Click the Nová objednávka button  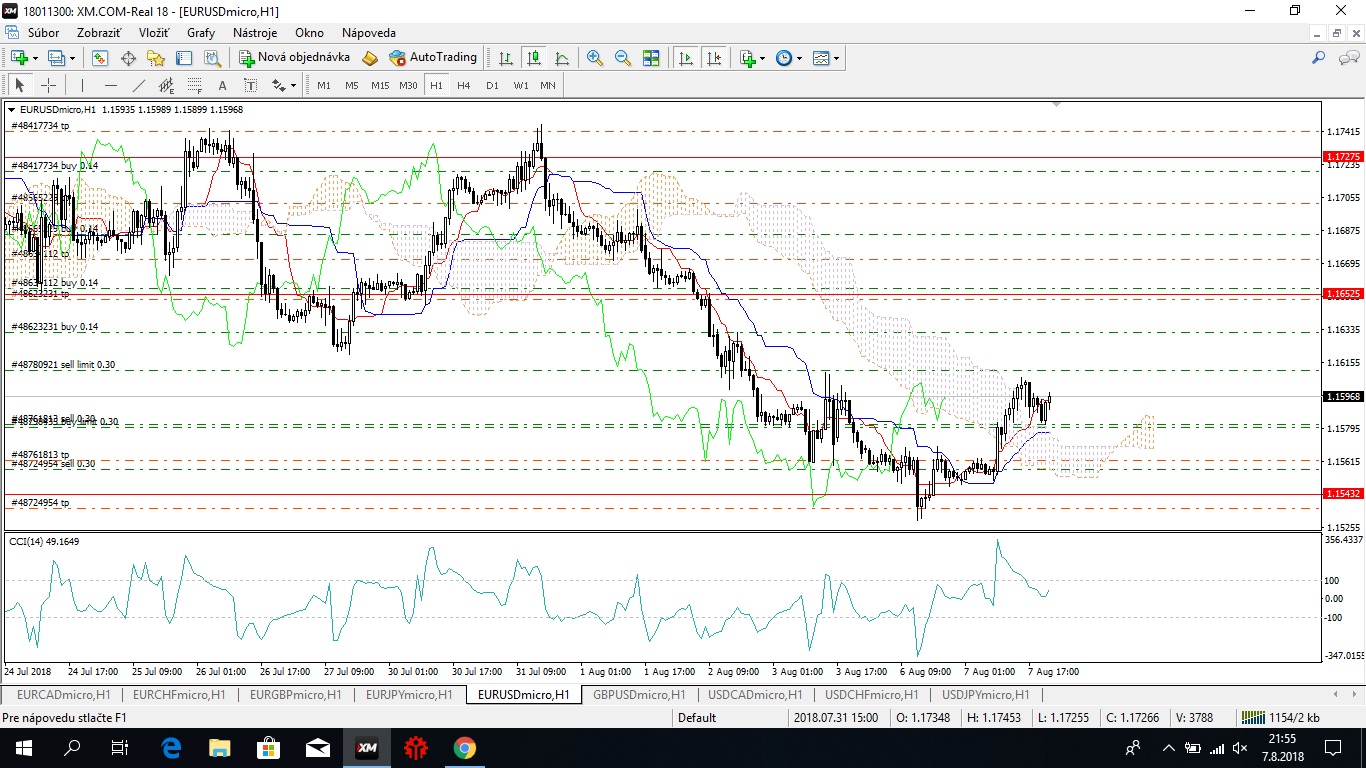tap(294, 58)
